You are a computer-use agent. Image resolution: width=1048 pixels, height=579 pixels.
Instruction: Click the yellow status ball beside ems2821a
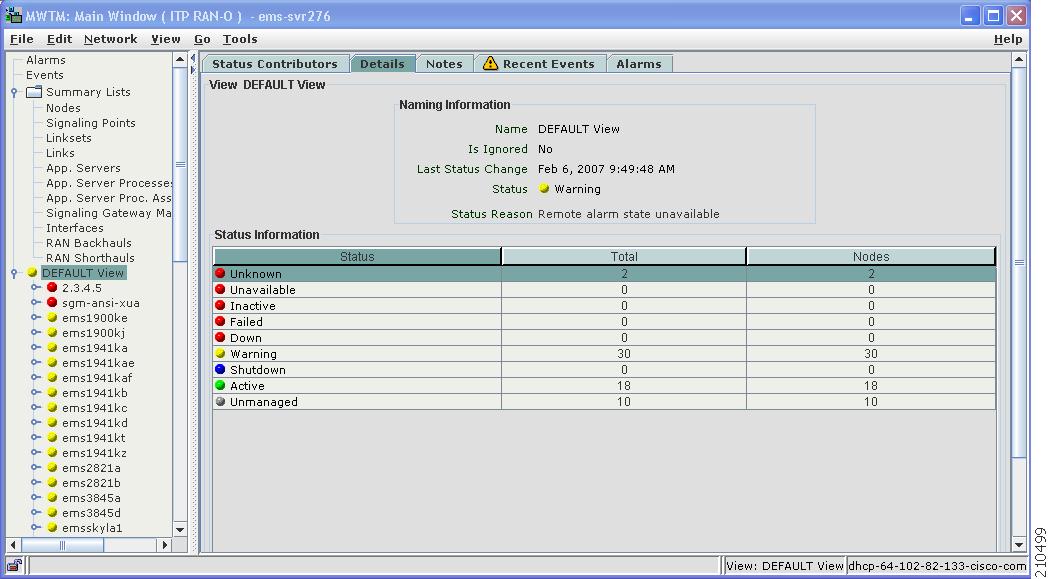coord(52,467)
